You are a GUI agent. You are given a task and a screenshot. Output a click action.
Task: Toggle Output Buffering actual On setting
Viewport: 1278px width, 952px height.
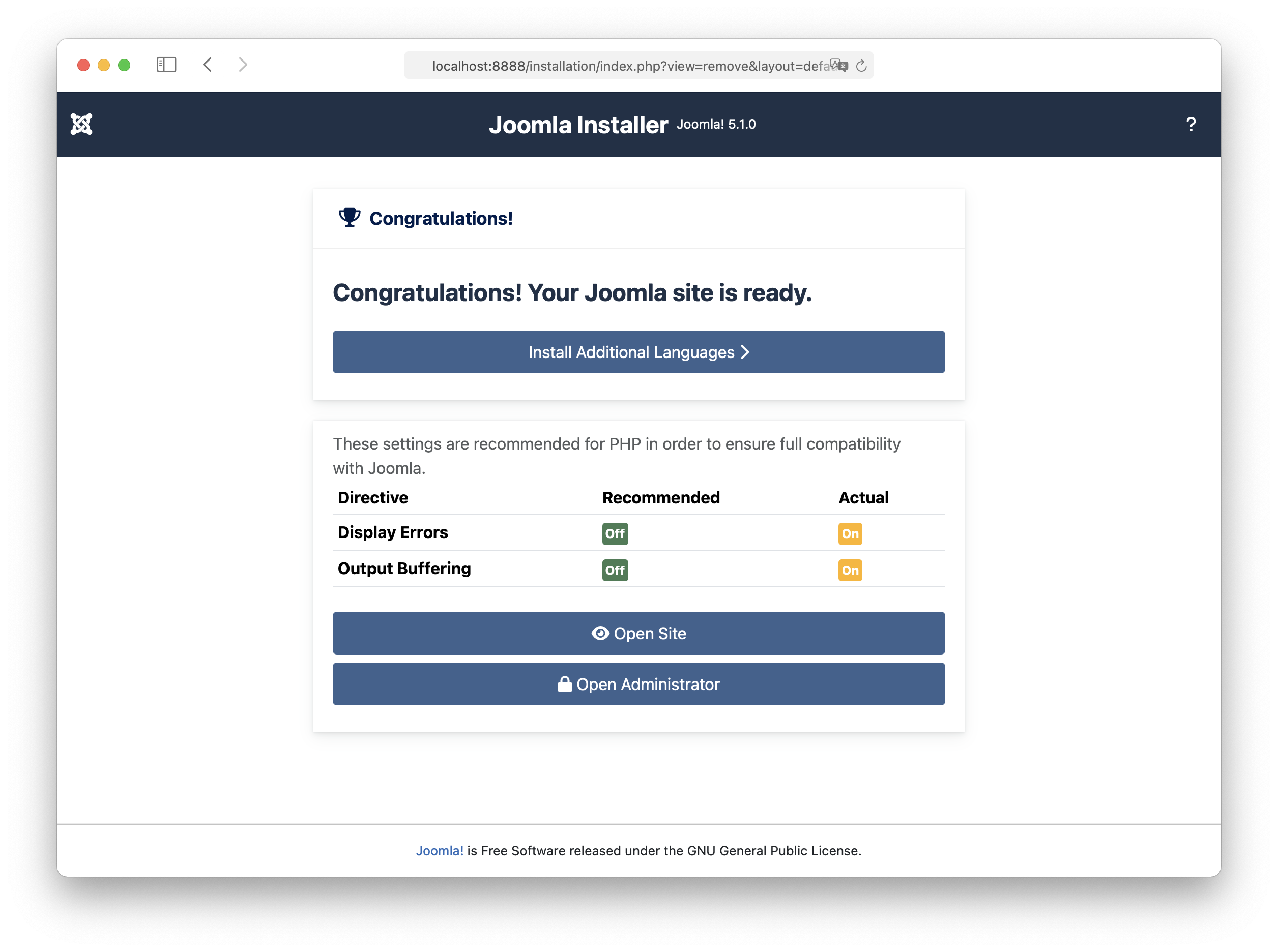(850, 570)
